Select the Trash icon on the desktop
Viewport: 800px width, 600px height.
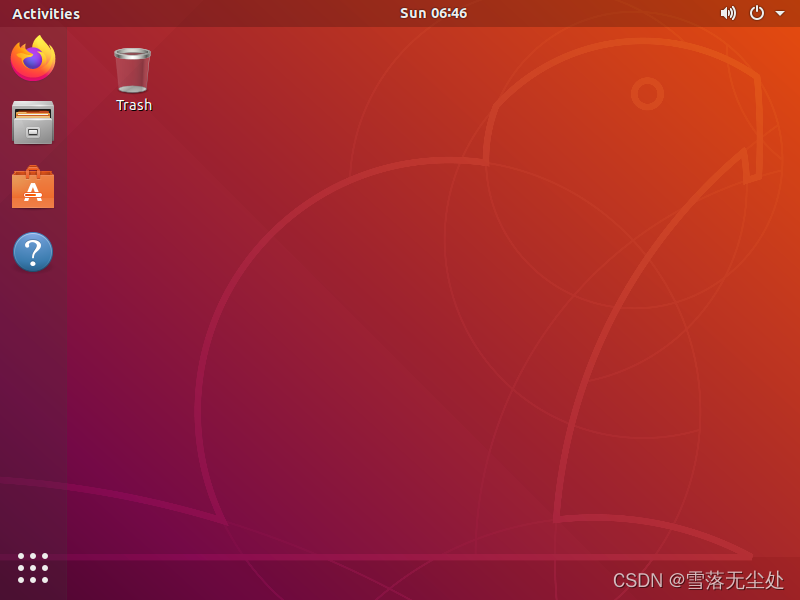(x=133, y=70)
